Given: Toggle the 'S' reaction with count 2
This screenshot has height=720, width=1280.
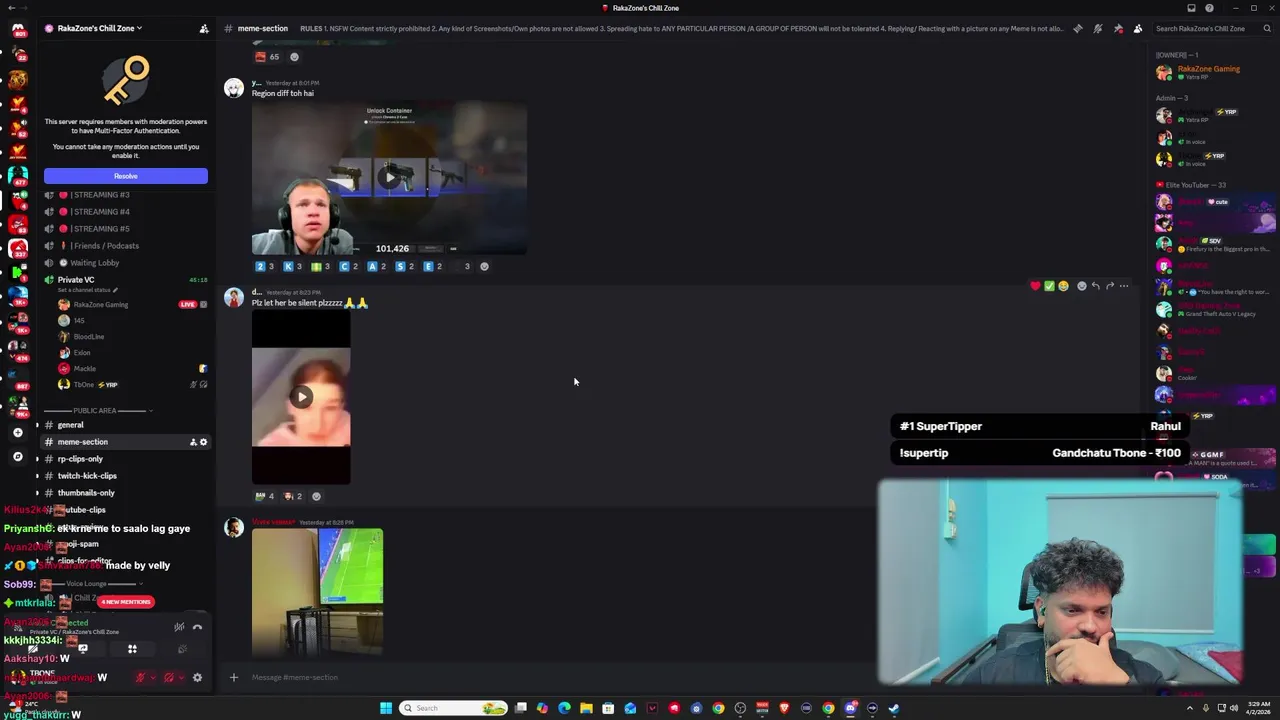Looking at the screenshot, I should 405,266.
